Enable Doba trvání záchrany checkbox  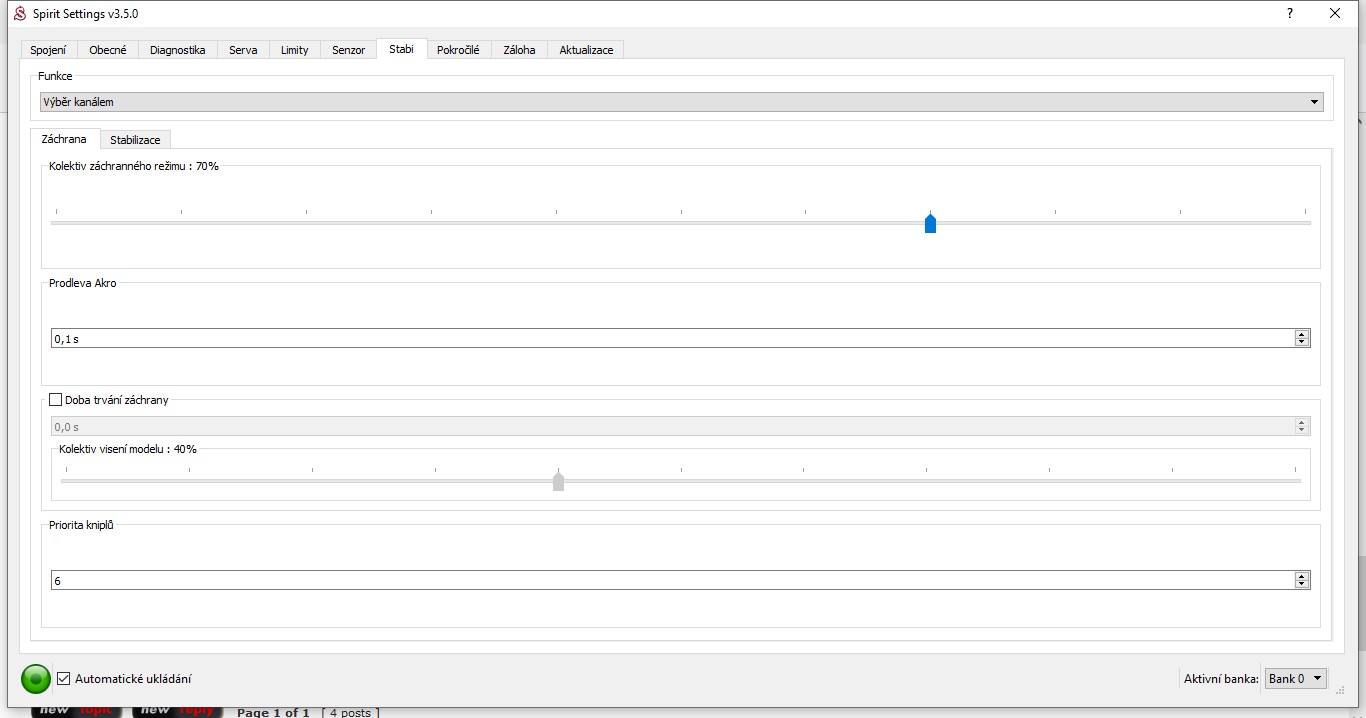click(56, 400)
